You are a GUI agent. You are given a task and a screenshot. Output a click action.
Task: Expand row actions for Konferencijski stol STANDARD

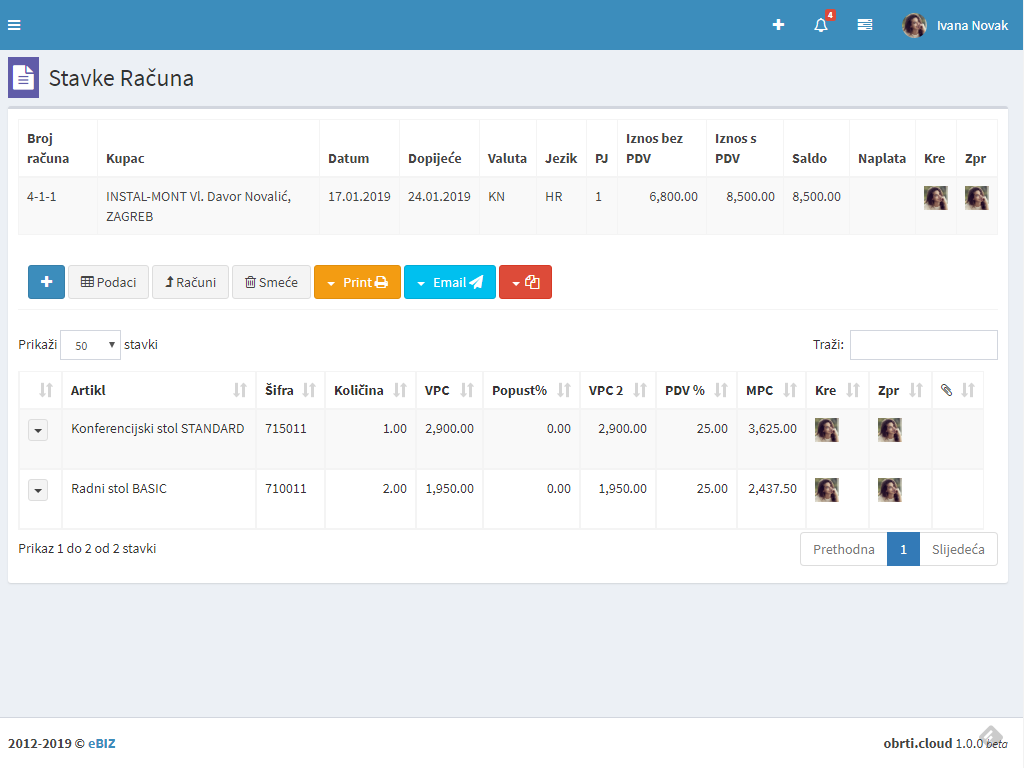coord(38,430)
